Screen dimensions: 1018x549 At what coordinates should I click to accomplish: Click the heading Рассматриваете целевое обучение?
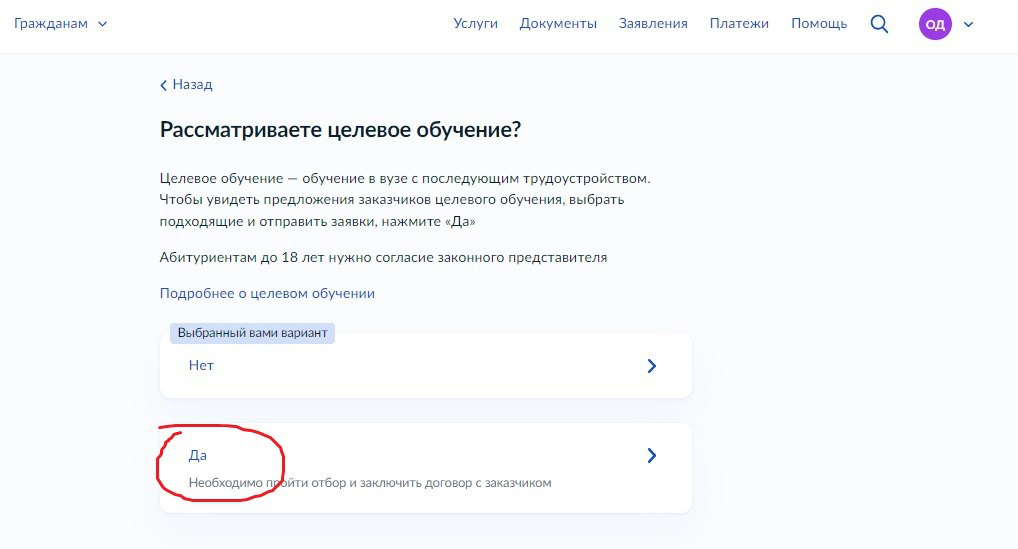(340, 130)
